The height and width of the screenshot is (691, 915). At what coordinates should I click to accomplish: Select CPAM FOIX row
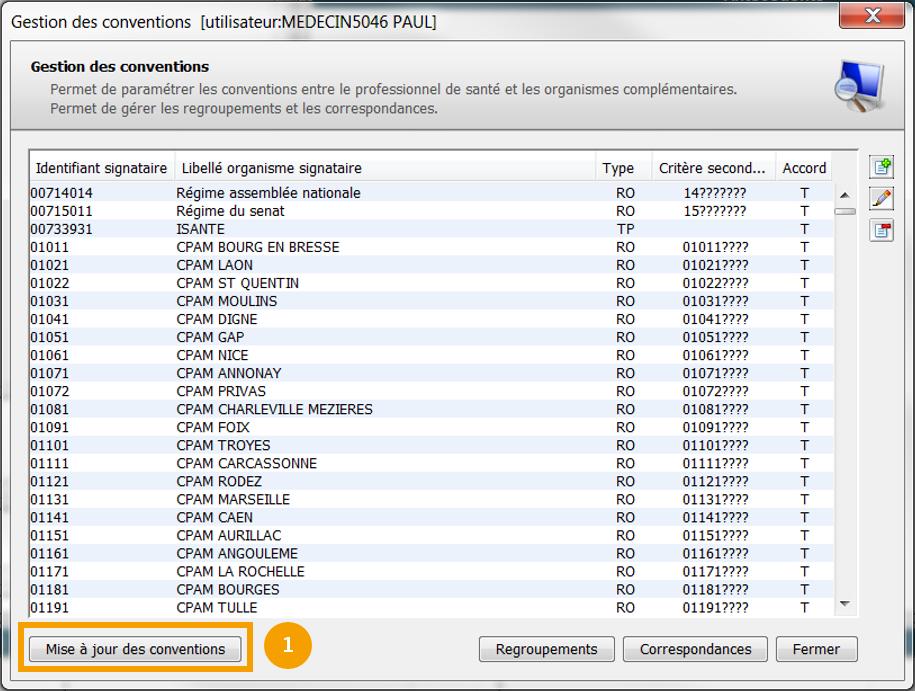coord(431,427)
